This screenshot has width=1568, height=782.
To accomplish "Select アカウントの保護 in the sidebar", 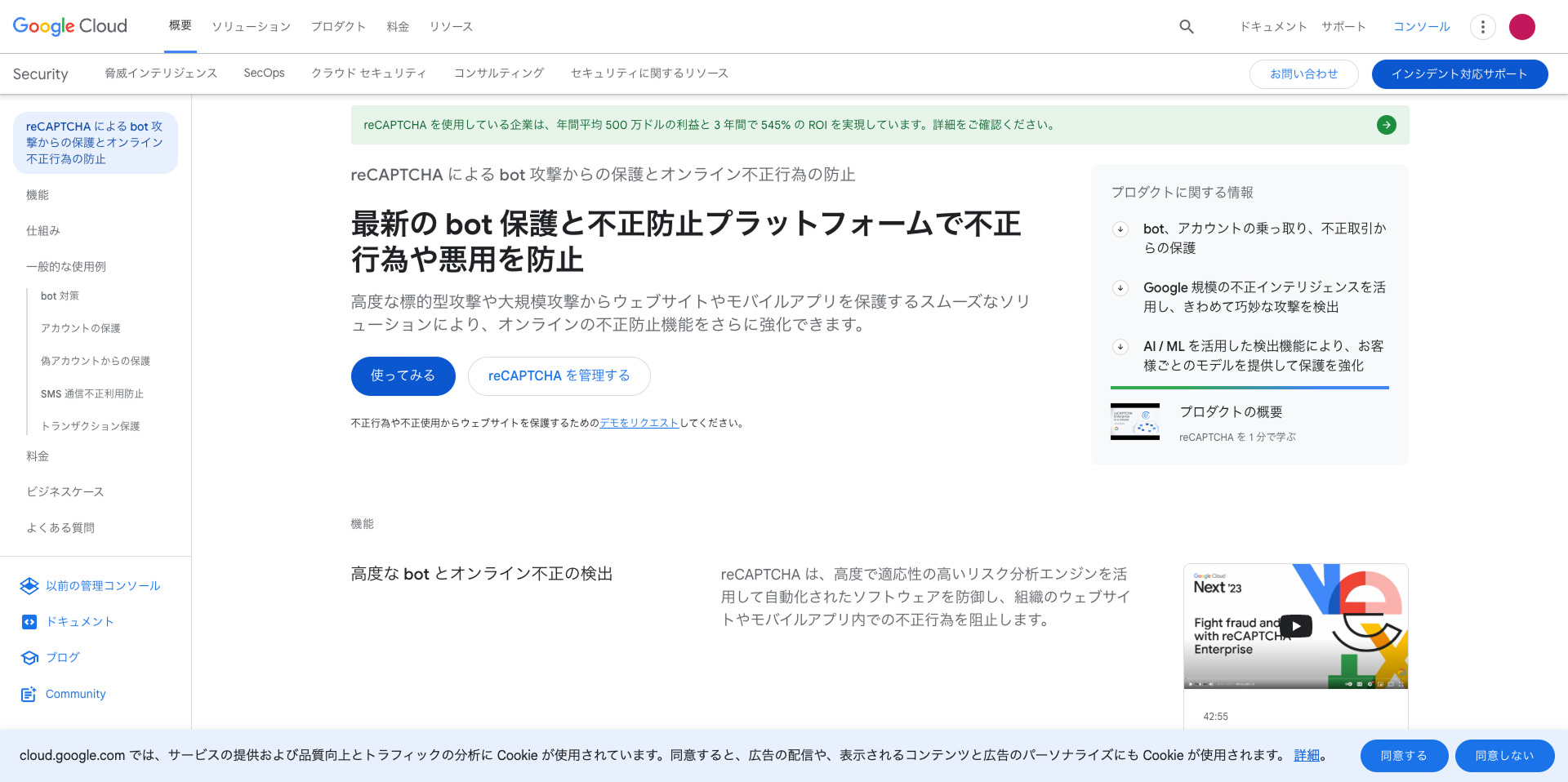I will [81, 328].
